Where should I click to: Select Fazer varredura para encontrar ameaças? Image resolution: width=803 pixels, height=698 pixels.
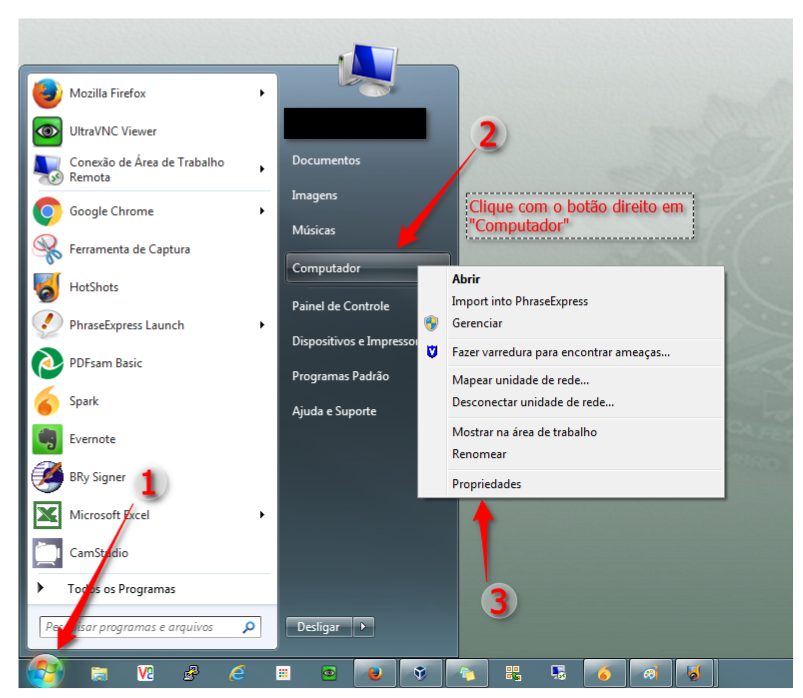571,352
